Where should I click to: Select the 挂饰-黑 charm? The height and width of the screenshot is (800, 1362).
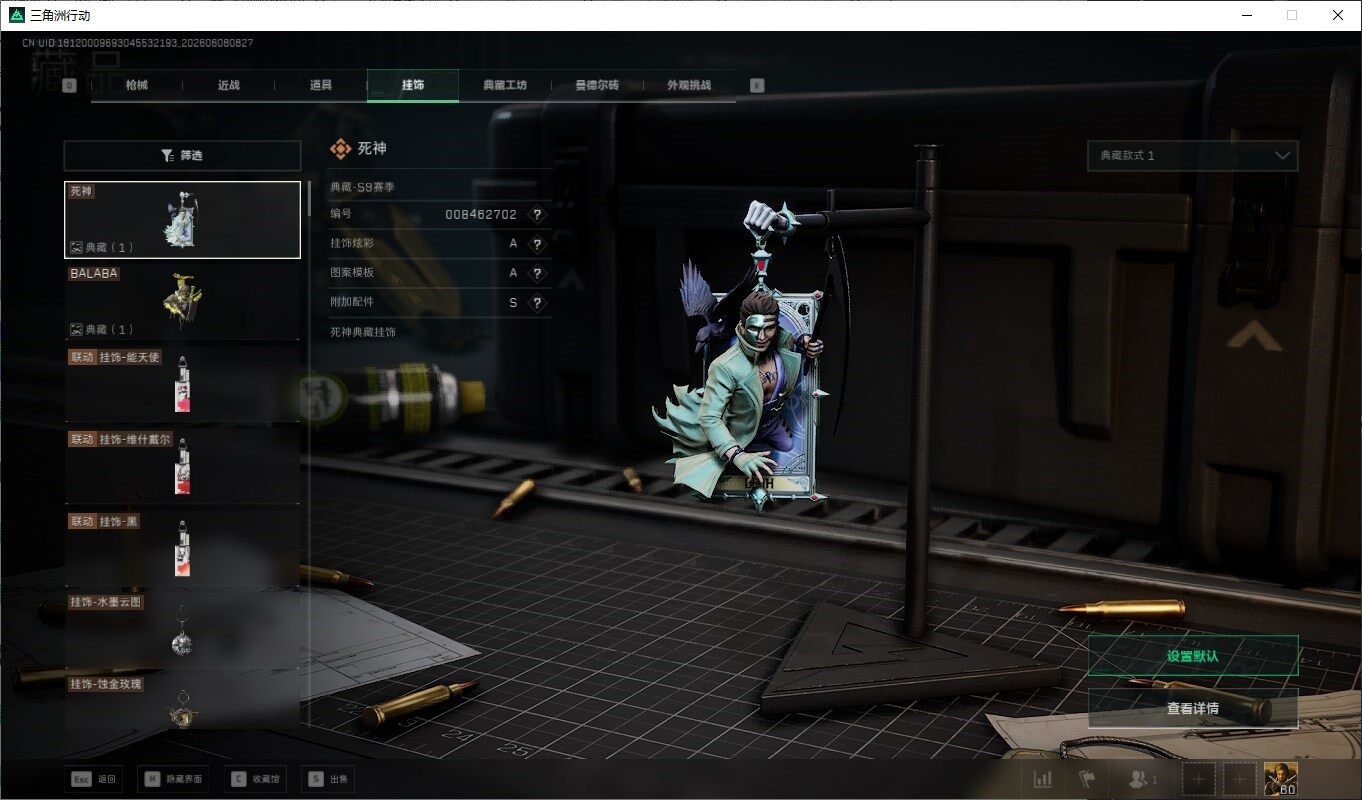[x=182, y=548]
